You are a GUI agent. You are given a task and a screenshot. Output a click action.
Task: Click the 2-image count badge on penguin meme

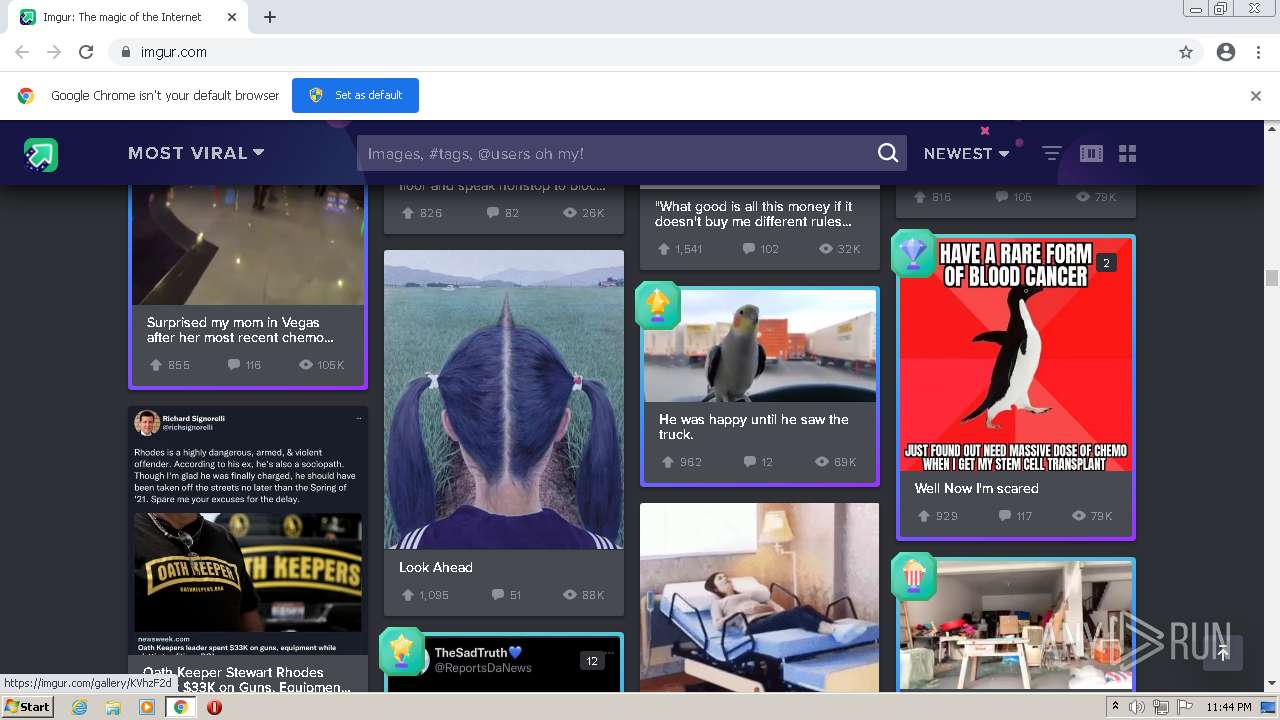point(1105,263)
